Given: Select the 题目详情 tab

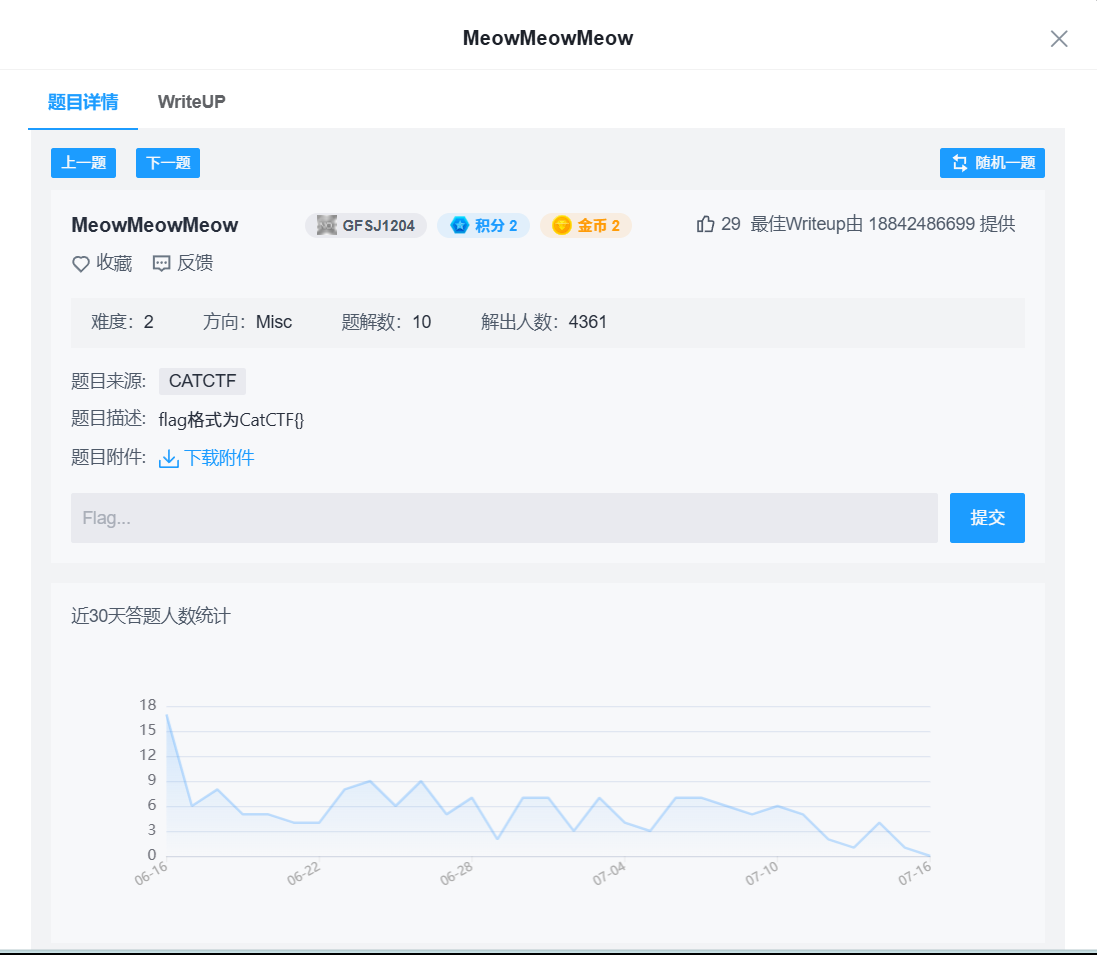Looking at the screenshot, I should [81, 101].
